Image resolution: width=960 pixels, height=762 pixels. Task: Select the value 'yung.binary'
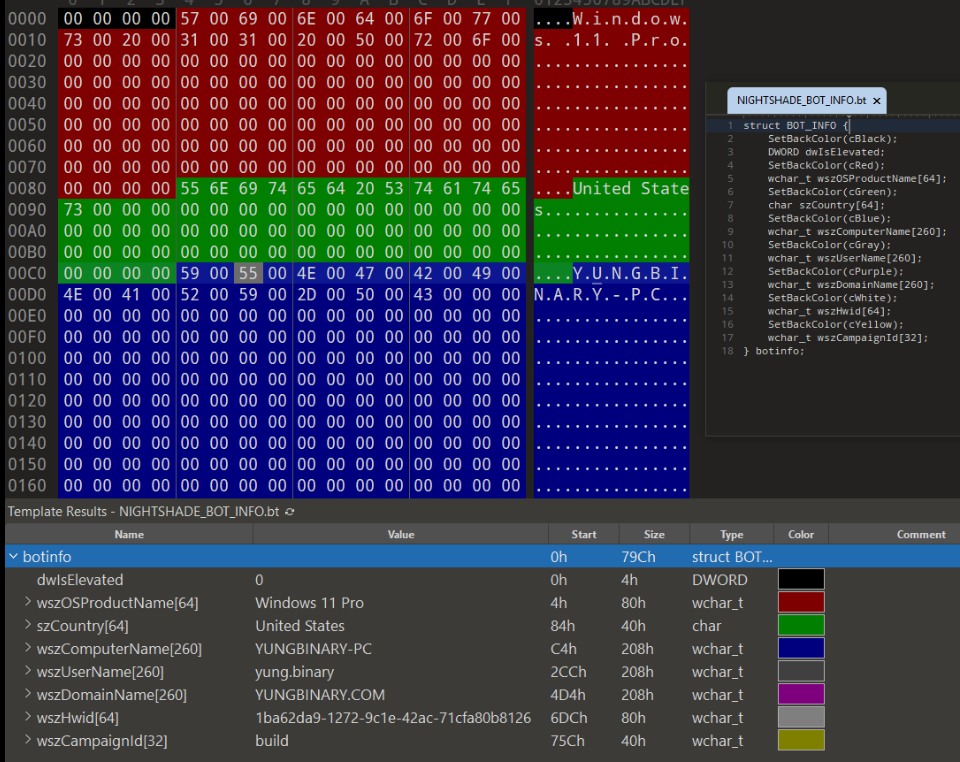[x=294, y=672]
